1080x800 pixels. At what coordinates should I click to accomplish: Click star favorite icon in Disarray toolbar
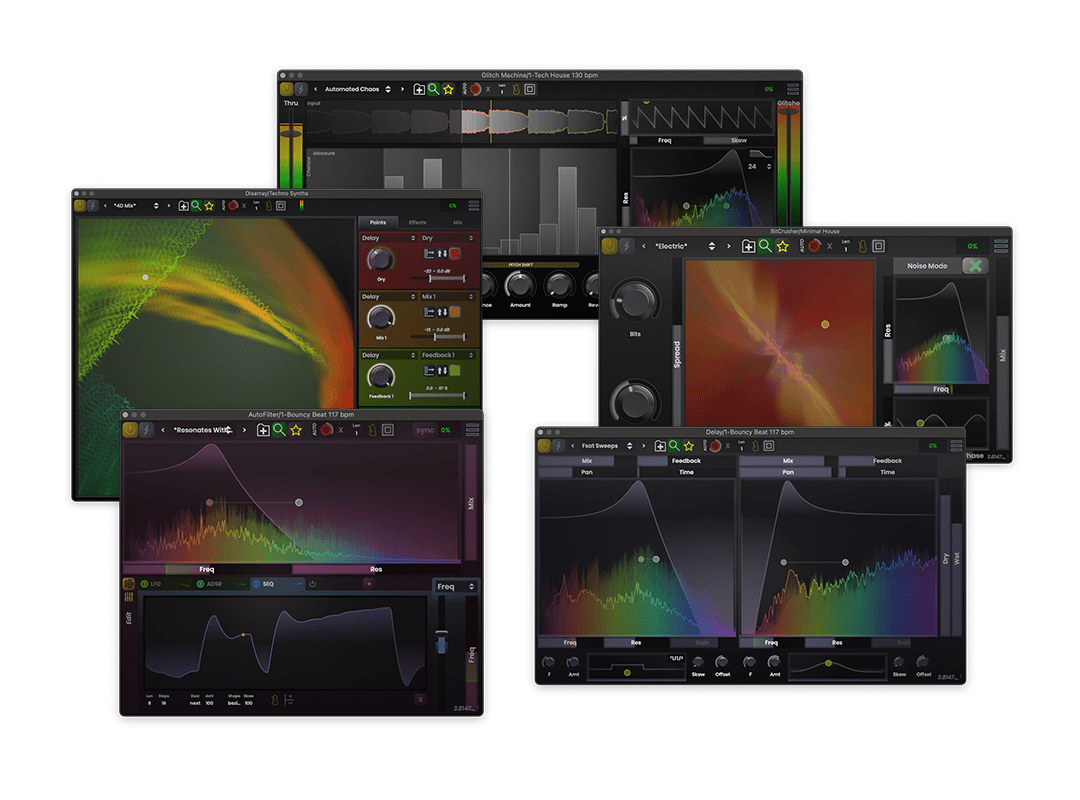(x=209, y=205)
